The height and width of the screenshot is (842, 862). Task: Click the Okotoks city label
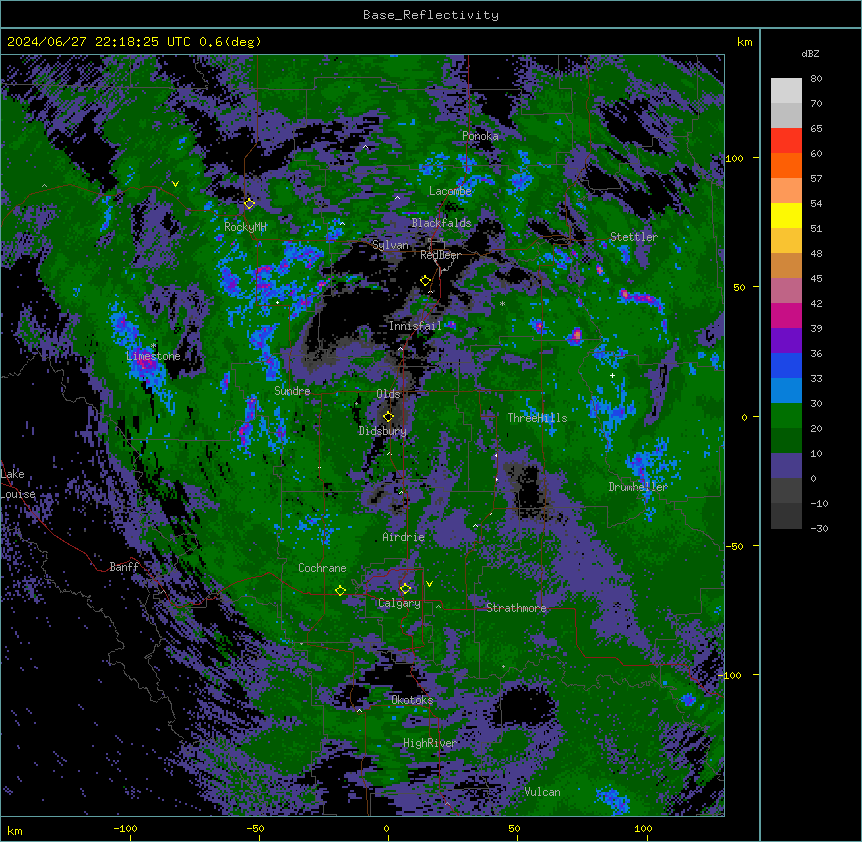pos(412,700)
